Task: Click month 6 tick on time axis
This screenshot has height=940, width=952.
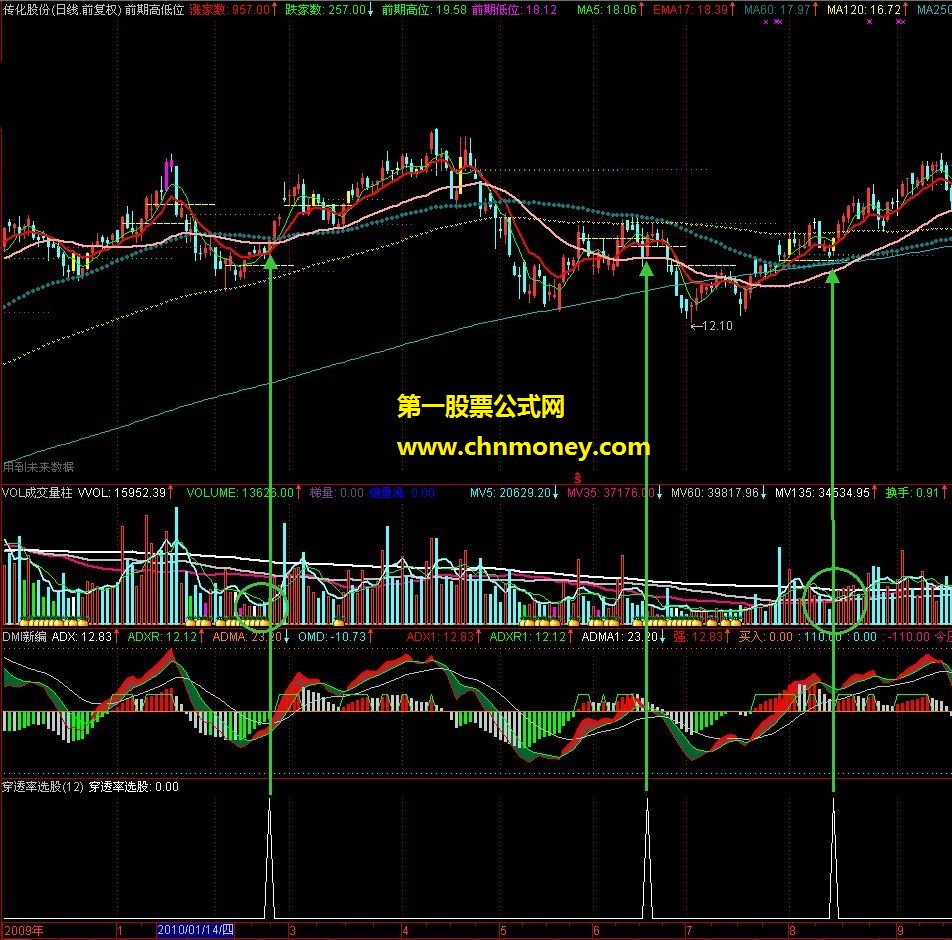Action: [x=596, y=930]
